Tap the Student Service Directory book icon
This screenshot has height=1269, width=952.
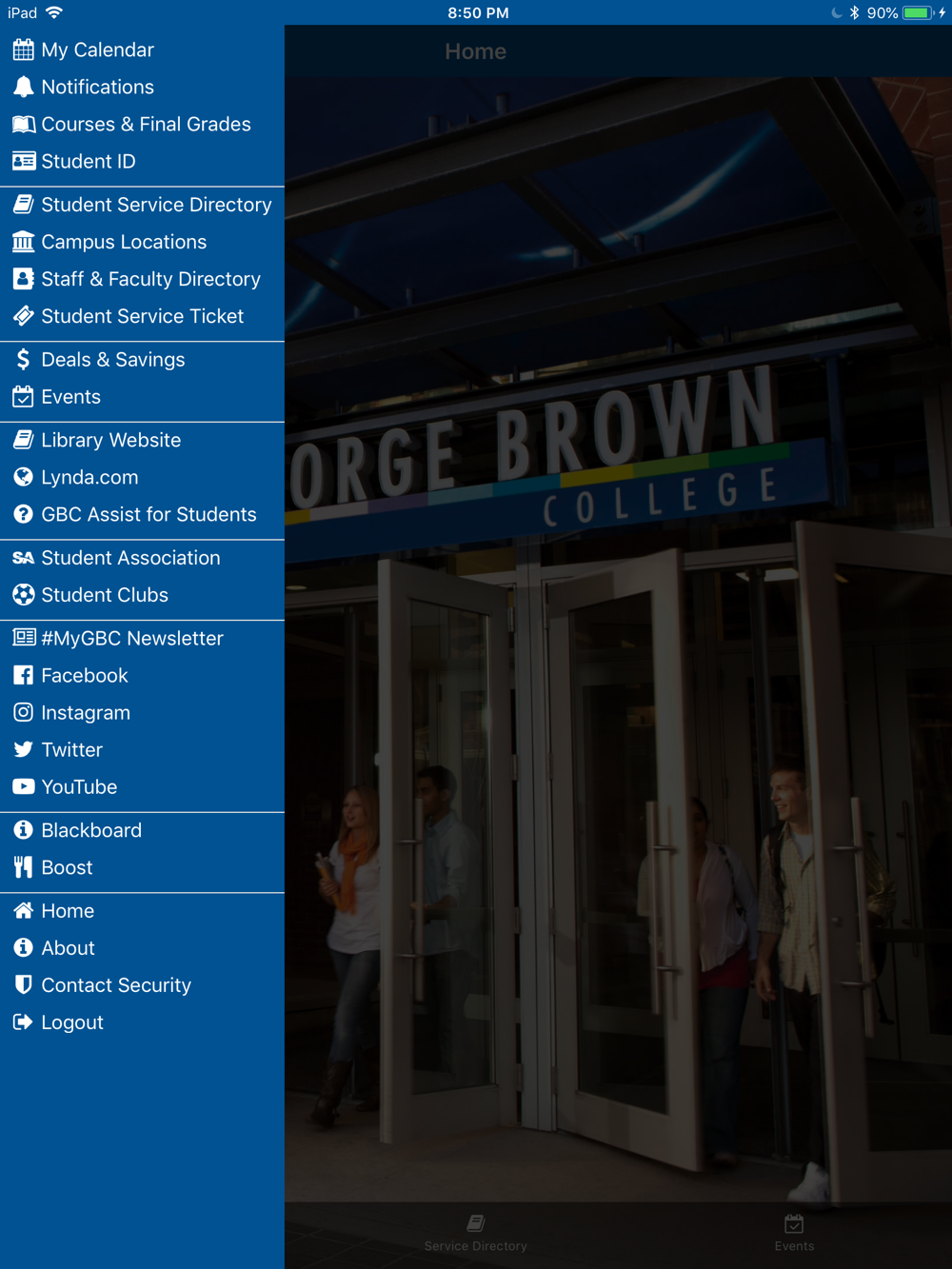click(x=24, y=204)
